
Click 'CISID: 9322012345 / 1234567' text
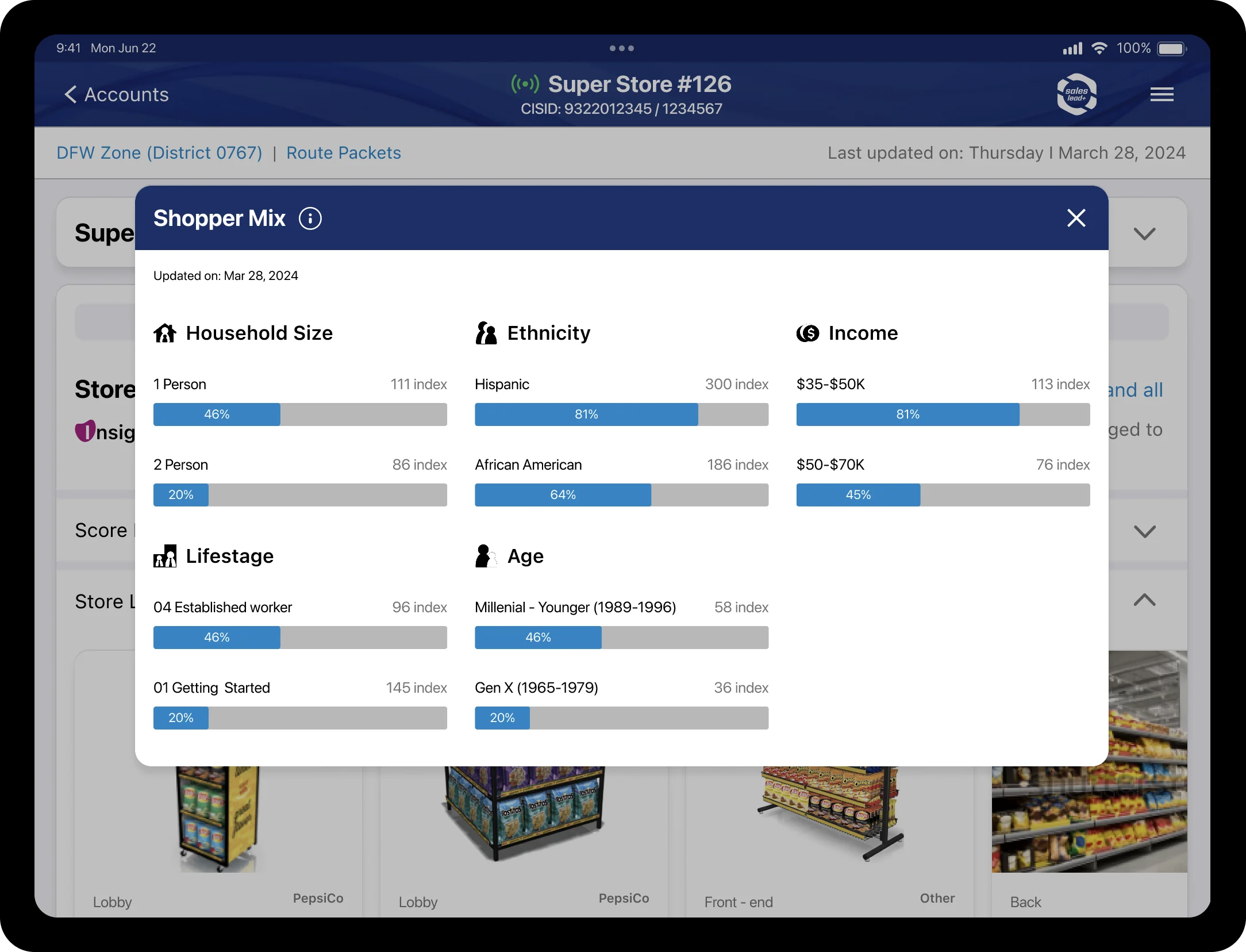click(x=621, y=109)
